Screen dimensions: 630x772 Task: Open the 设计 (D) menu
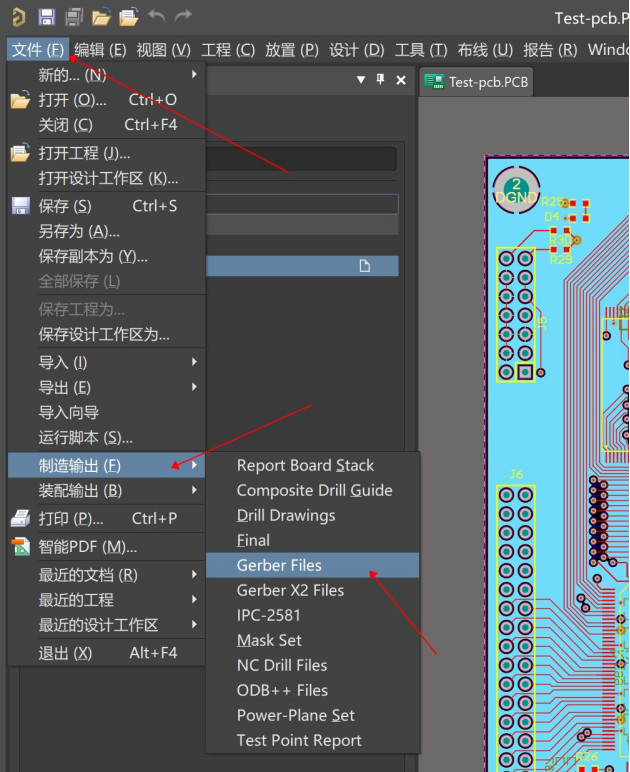tap(357, 50)
